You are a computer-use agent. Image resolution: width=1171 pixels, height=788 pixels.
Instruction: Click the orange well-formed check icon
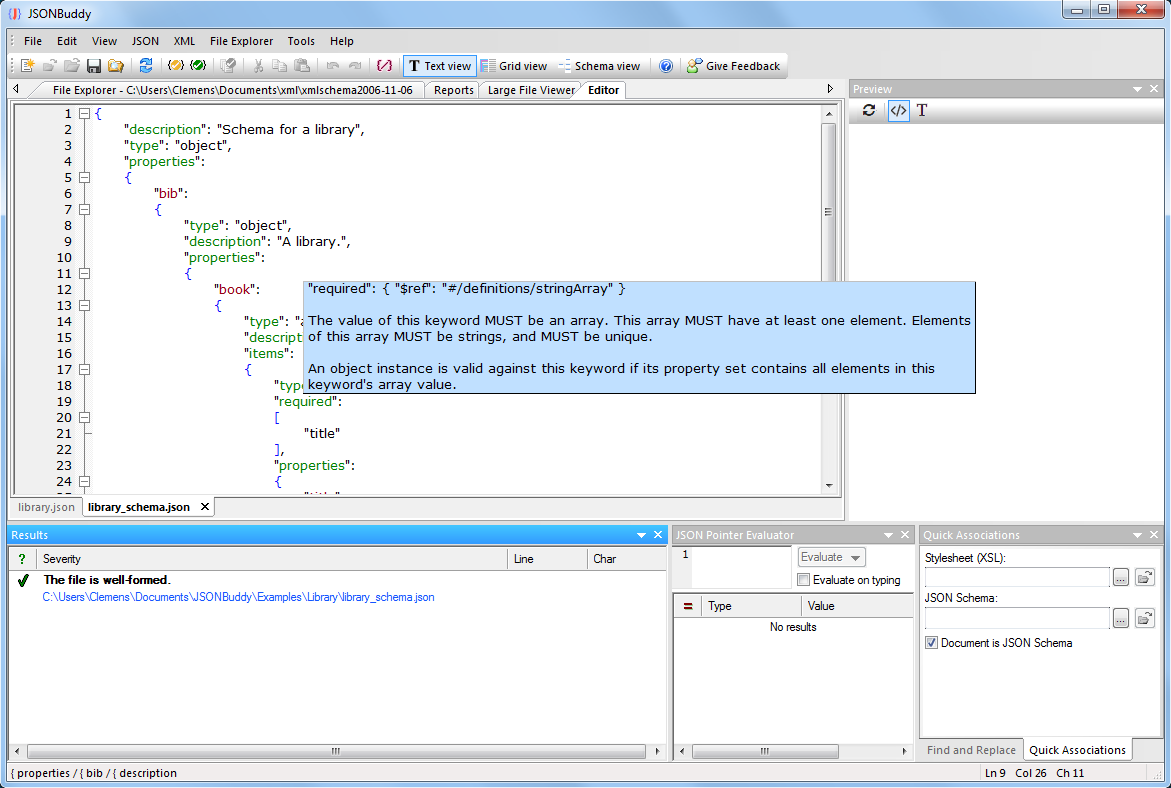click(176, 66)
